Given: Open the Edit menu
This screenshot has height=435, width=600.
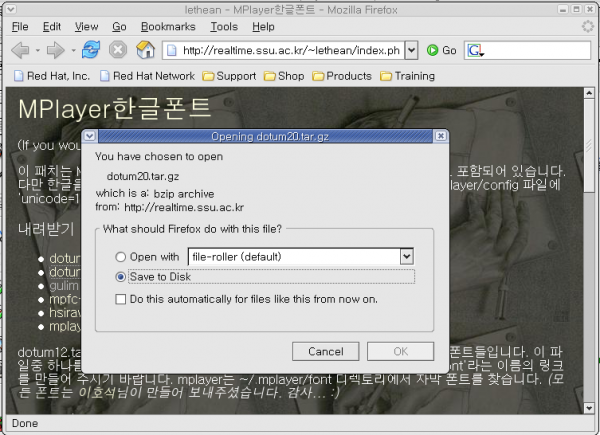Looking at the screenshot, I should coord(52,26).
